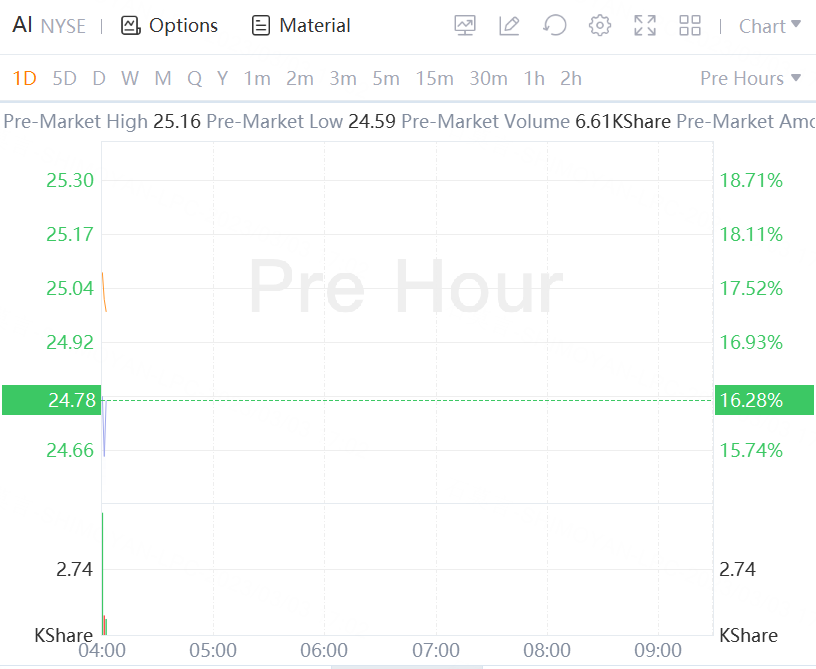Select the 1D timeframe tab
Viewport: 816px width, 669px height.
pos(24,78)
